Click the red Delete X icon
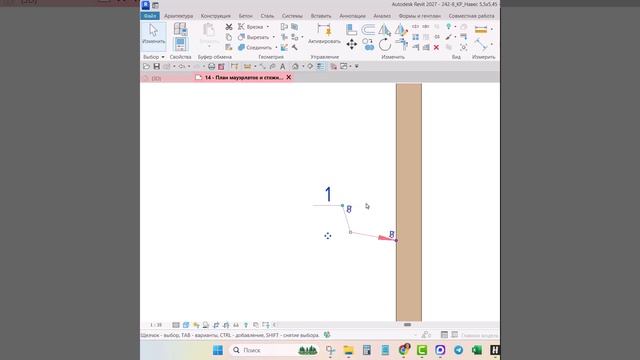 tap(436, 47)
